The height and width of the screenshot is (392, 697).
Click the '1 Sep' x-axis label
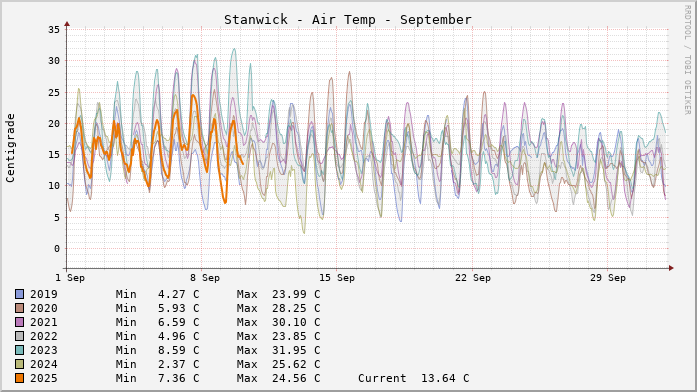coord(70,278)
